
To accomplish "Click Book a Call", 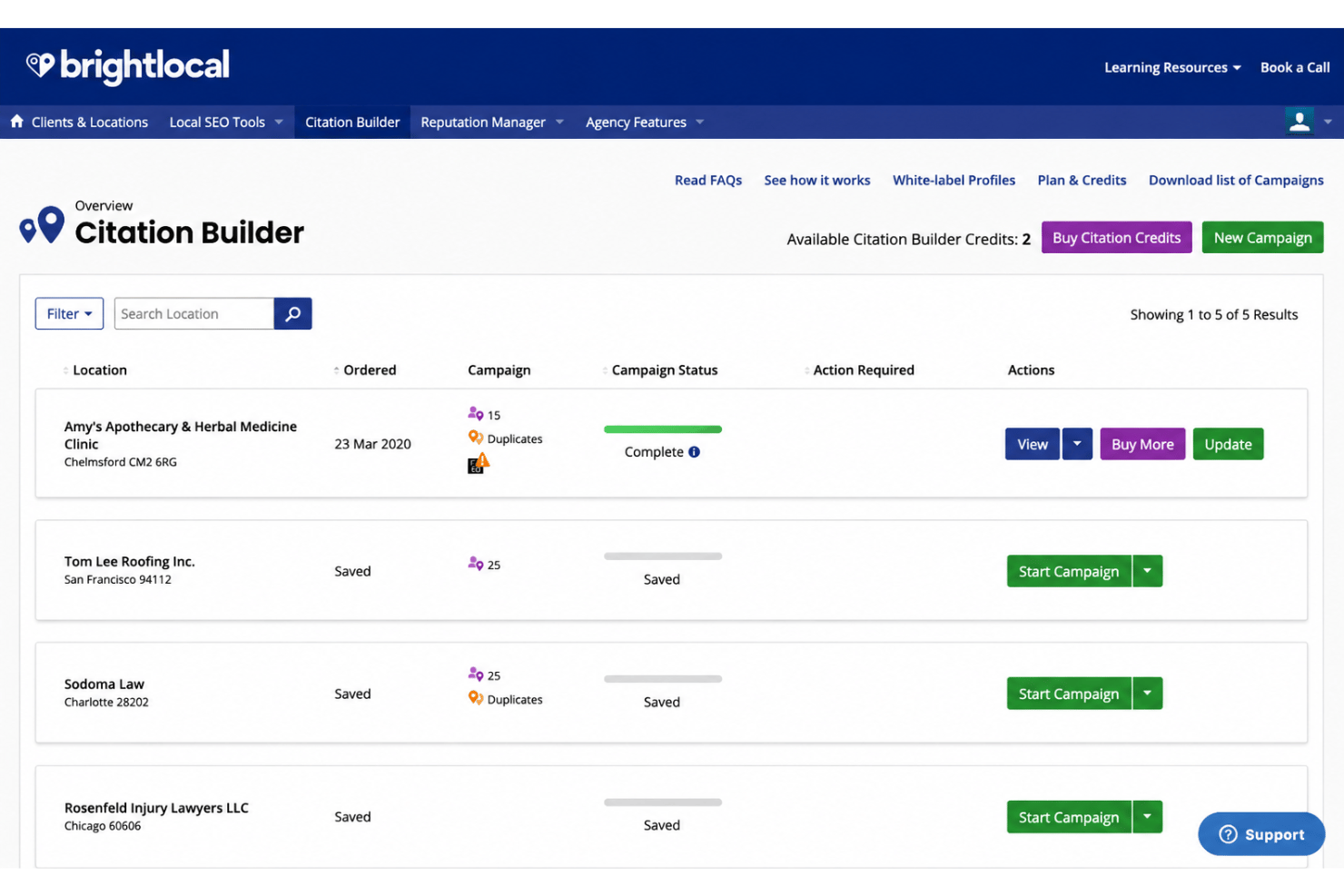I will tap(1295, 67).
